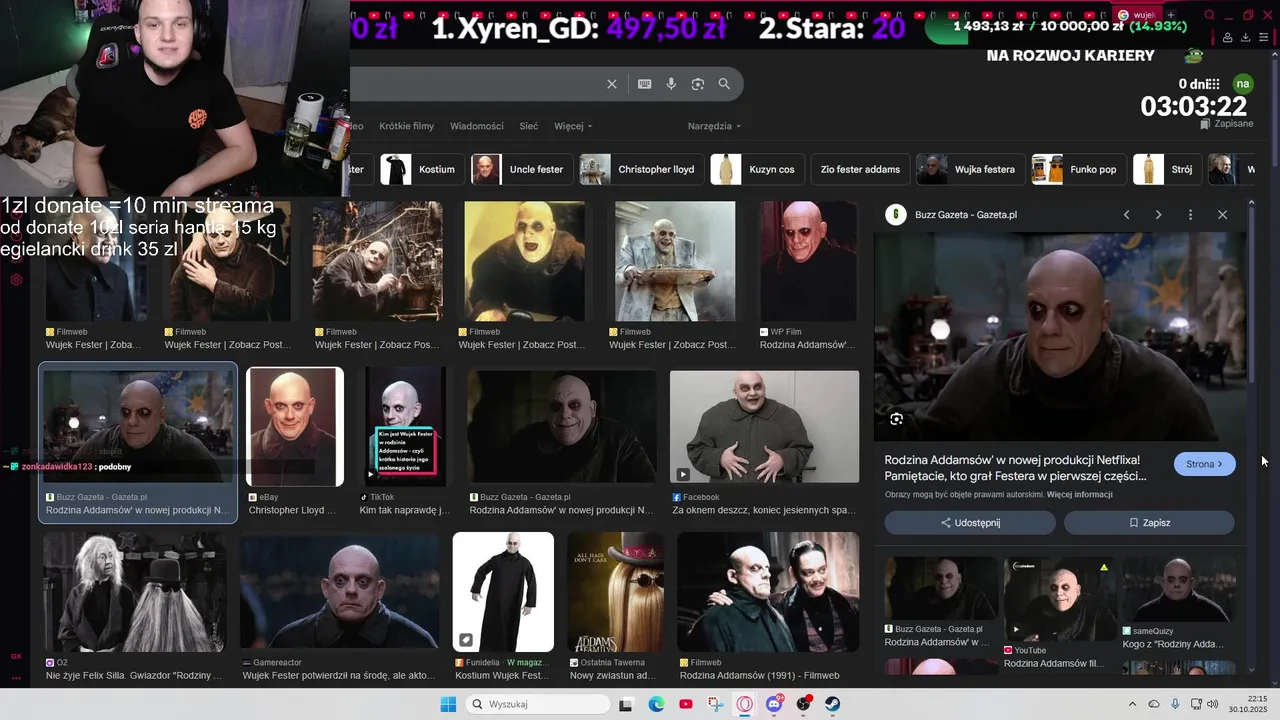Start voice search with microphone icon
Screen dimensions: 1280x720
point(671,84)
